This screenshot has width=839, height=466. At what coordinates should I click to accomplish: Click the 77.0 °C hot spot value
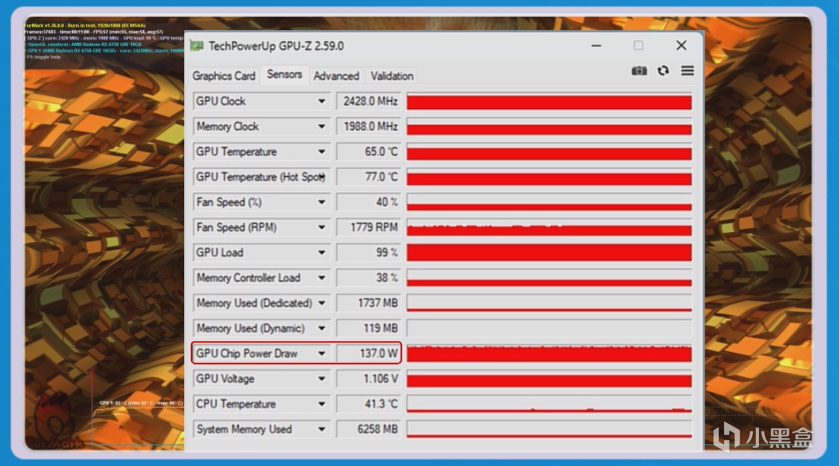coord(369,177)
